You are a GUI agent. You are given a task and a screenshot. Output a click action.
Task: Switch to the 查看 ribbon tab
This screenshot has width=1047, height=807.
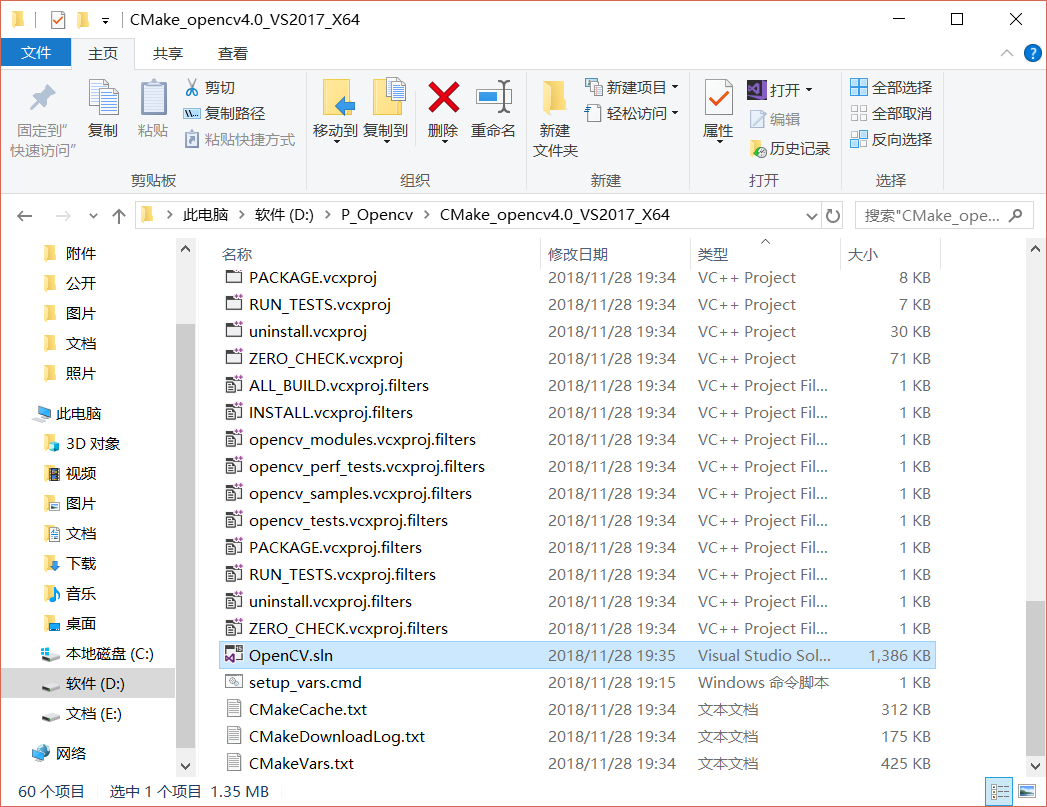(x=232, y=52)
